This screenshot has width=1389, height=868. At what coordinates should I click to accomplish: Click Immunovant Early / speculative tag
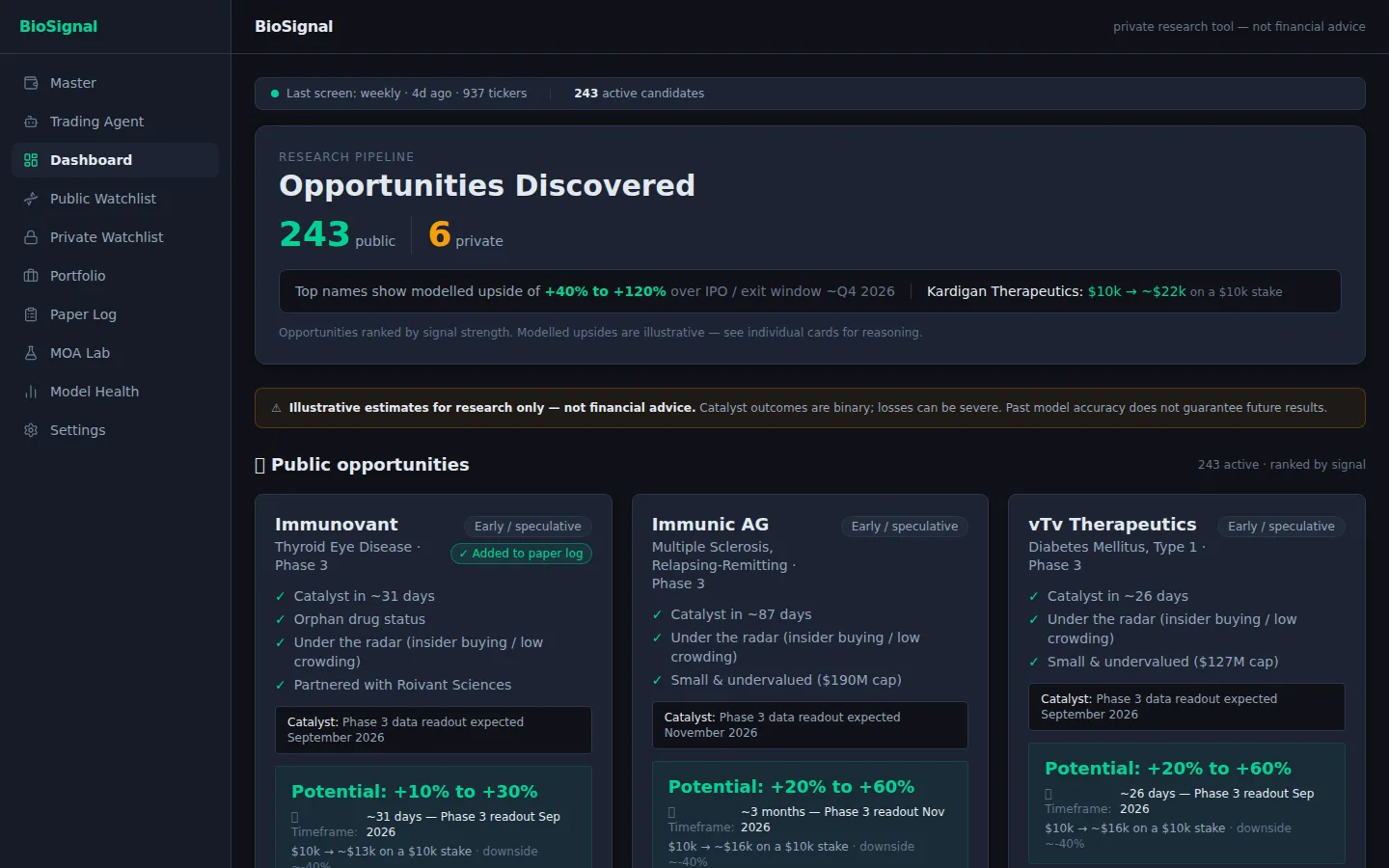pos(528,527)
